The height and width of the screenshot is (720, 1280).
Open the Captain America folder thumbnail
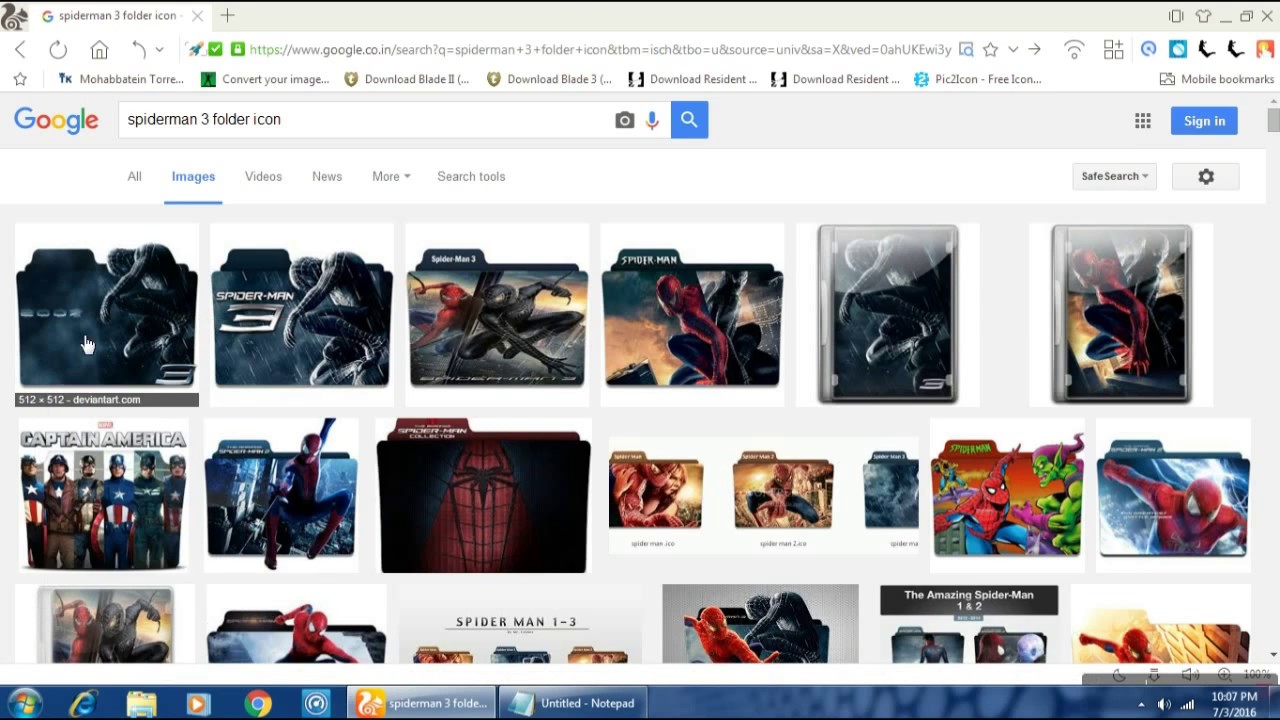pyautogui.click(x=103, y=497)
